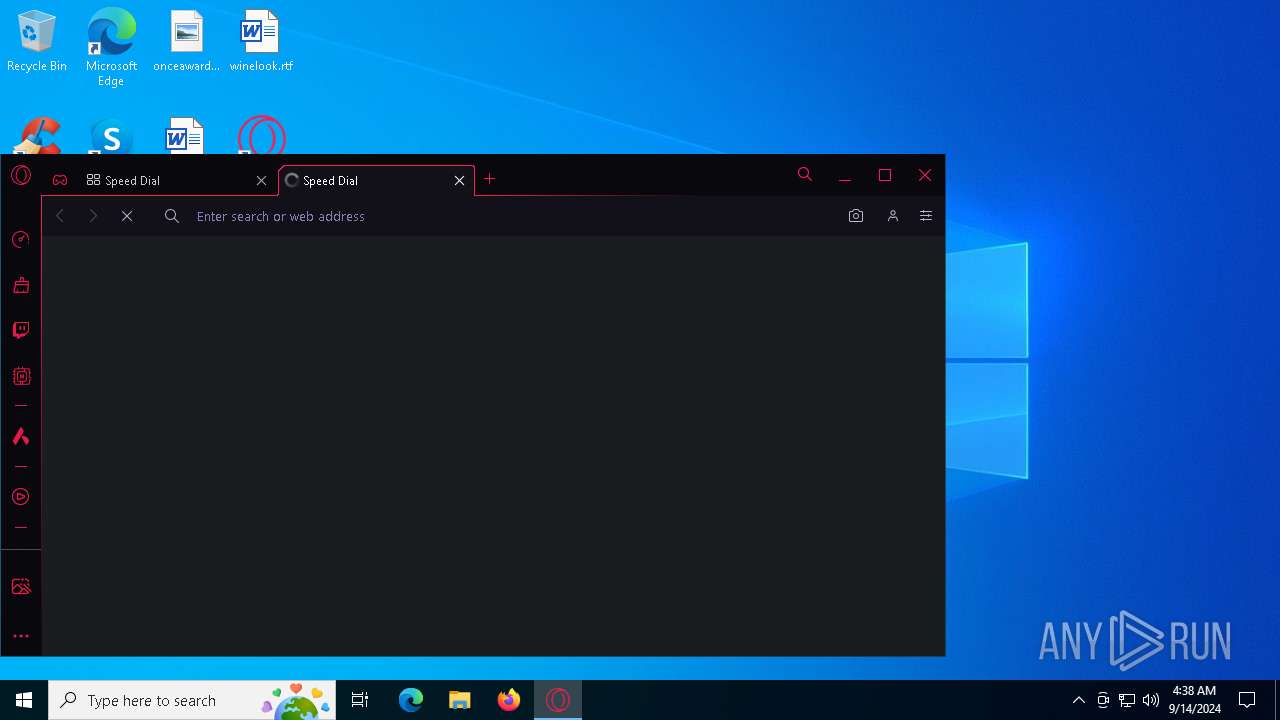Viewport: 1280px width, 720px height.
Task: Close the first Speed Dial tab
Action: point(261,180)
